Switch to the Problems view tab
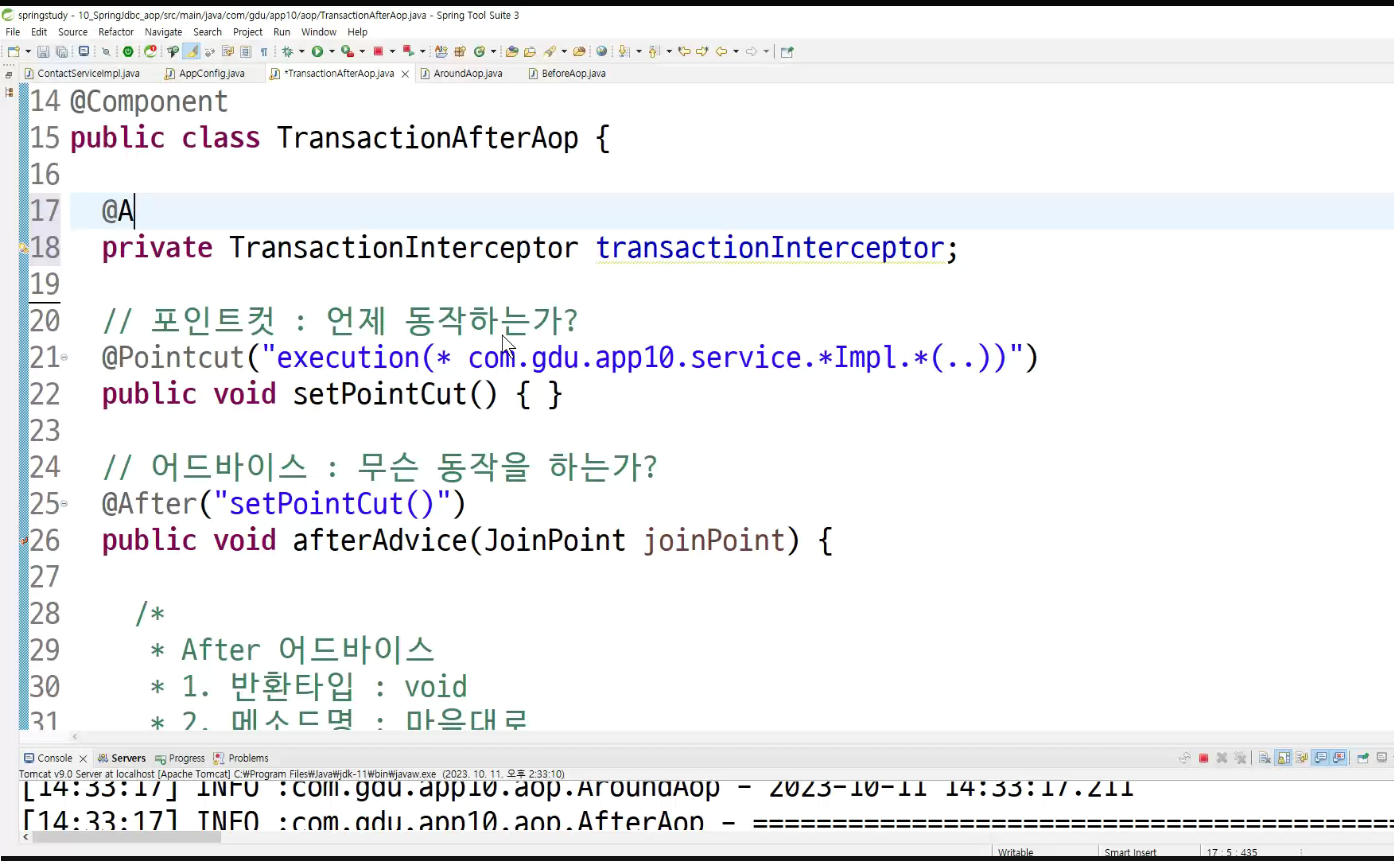Image resolution: width=1394 pixels, height=861 pixels. point(241,758)
